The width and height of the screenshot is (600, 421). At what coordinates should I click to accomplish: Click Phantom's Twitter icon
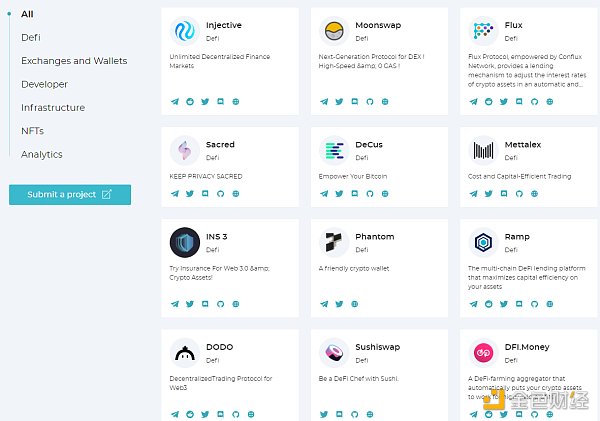(340, 303)
